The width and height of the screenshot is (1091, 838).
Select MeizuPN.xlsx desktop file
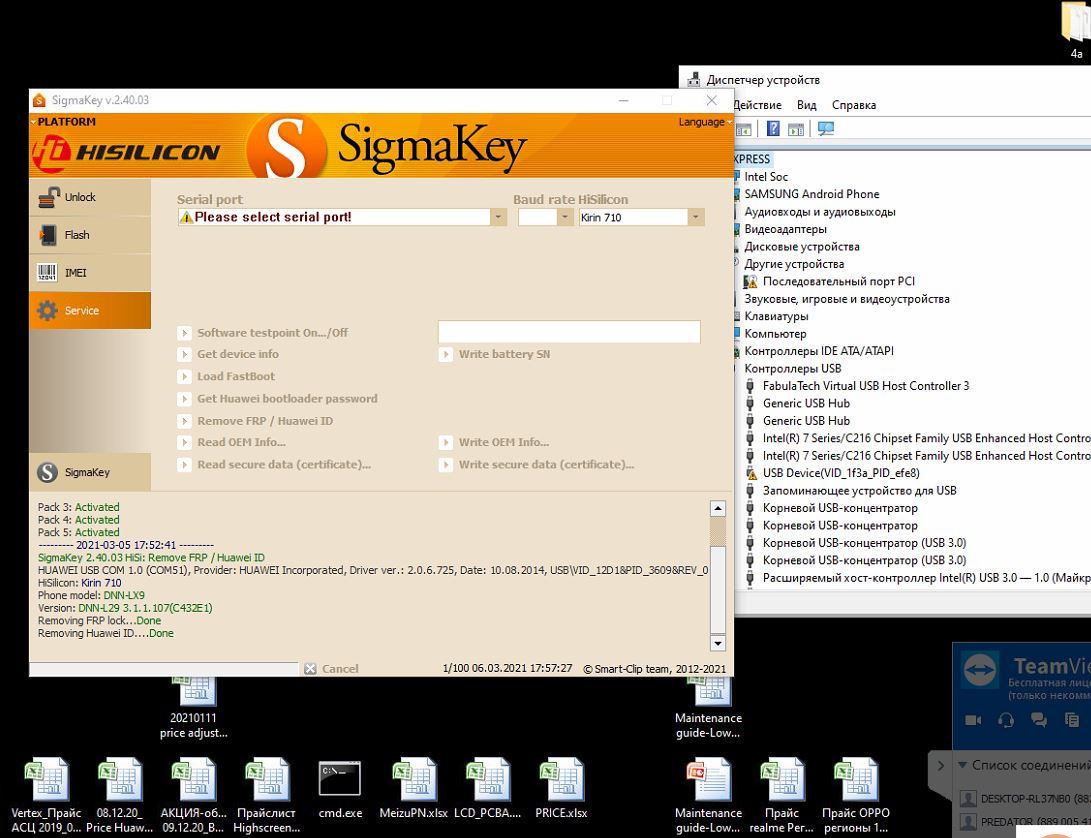(414, 789)
